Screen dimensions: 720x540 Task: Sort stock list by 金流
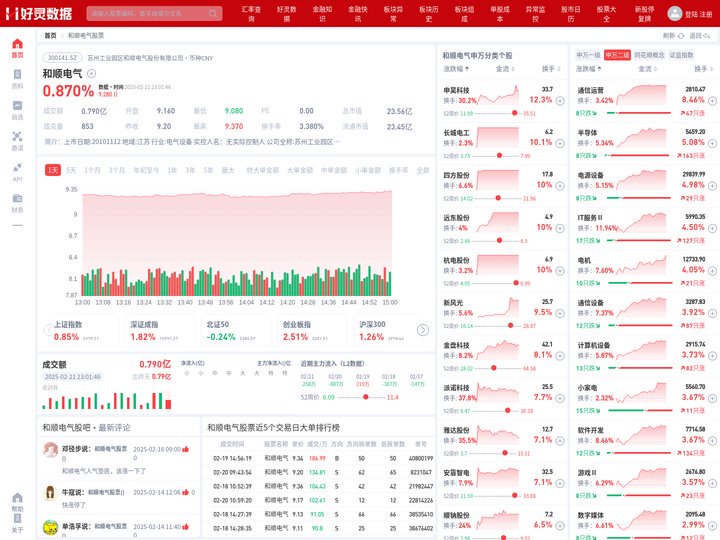point(505,69)
